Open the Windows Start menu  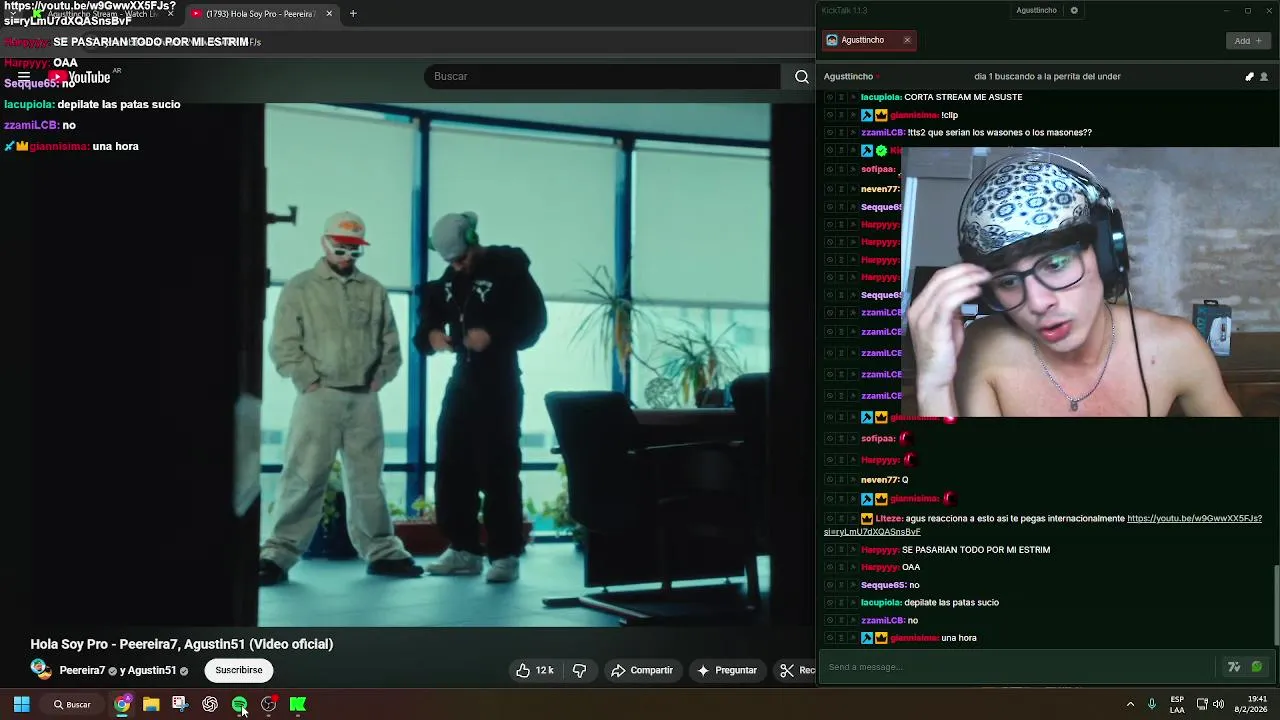tap(21, 704)
